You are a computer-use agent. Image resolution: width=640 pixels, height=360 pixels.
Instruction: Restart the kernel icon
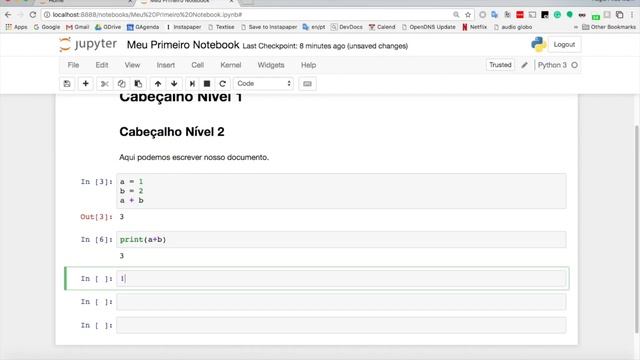coord(222,84)
